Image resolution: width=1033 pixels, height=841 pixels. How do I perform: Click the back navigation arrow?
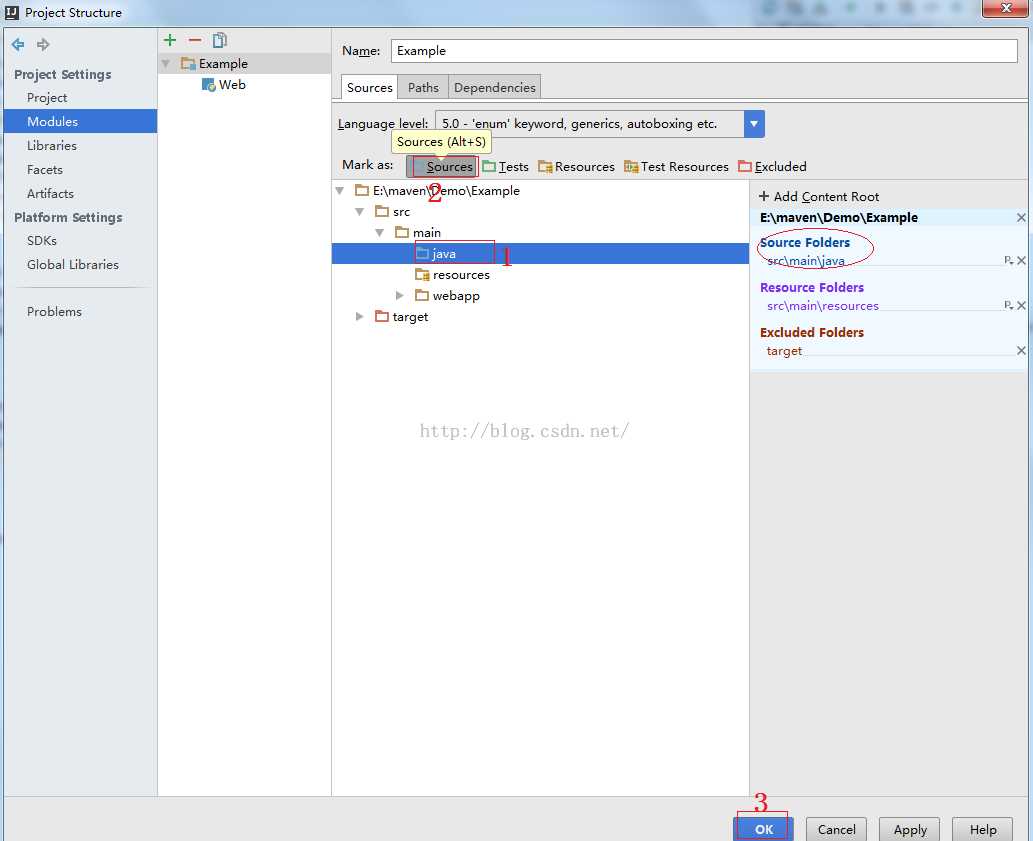point(18,45)
